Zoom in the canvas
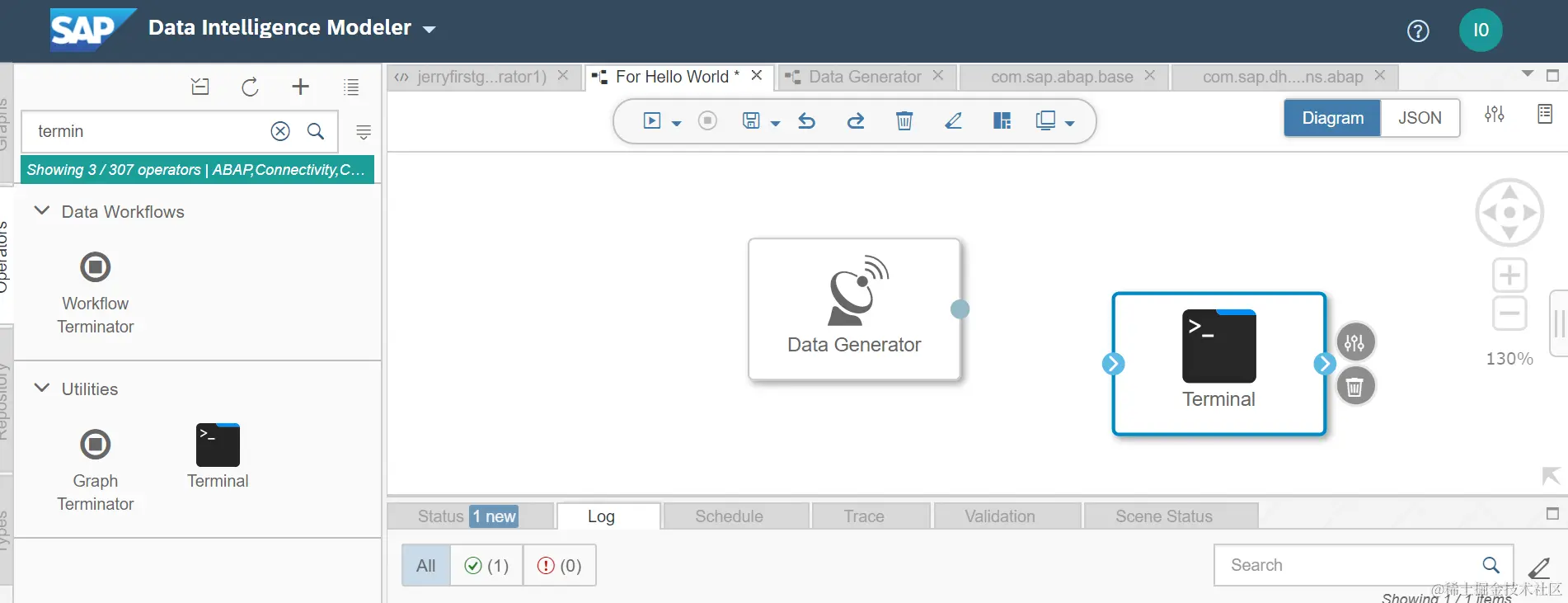This screenshot has width=1568, height=603. (1509, 275)
